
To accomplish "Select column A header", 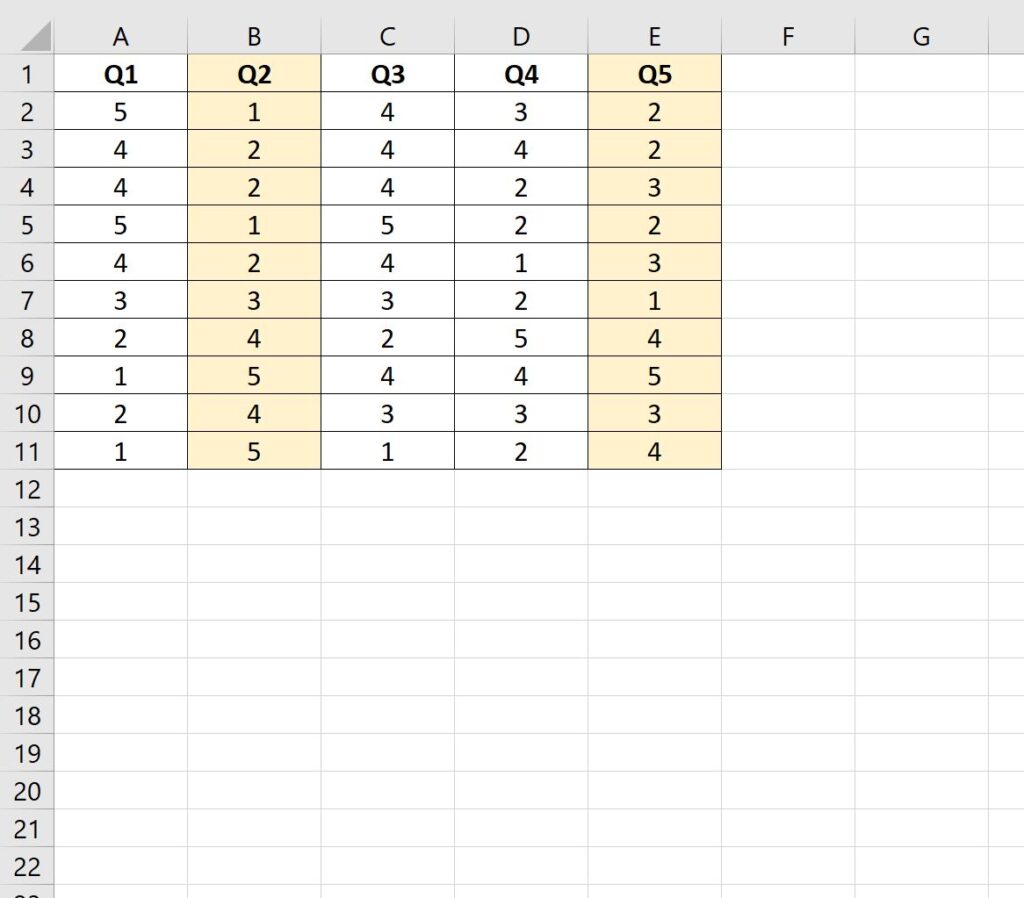I will (120, 36).
